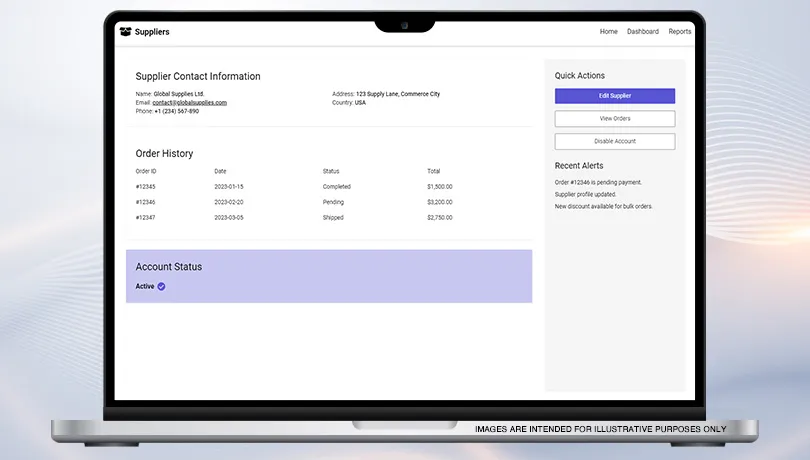Image resolution: width=810 pixels, height=460 pixels.
Task: Click the supplier phone number
Action: coord(176,111)
